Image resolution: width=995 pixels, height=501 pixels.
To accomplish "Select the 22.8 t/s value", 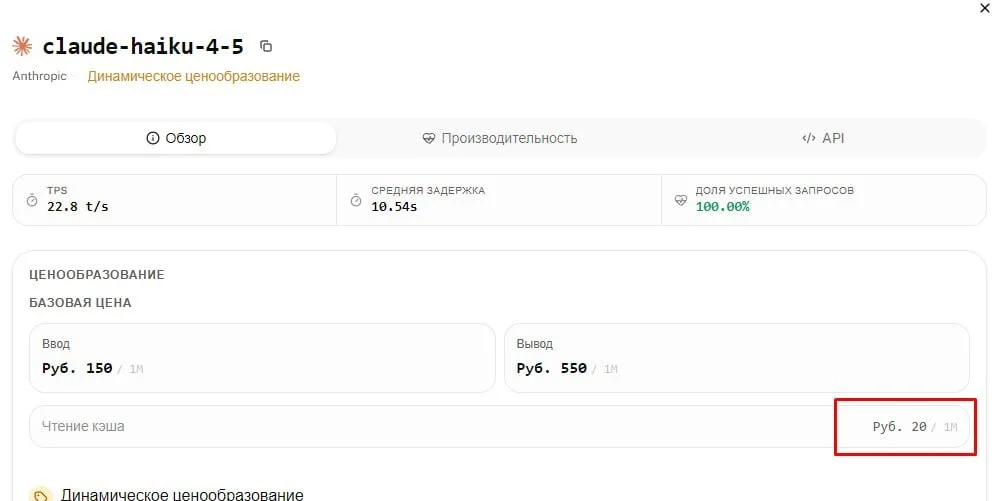I will click(77, 207).
